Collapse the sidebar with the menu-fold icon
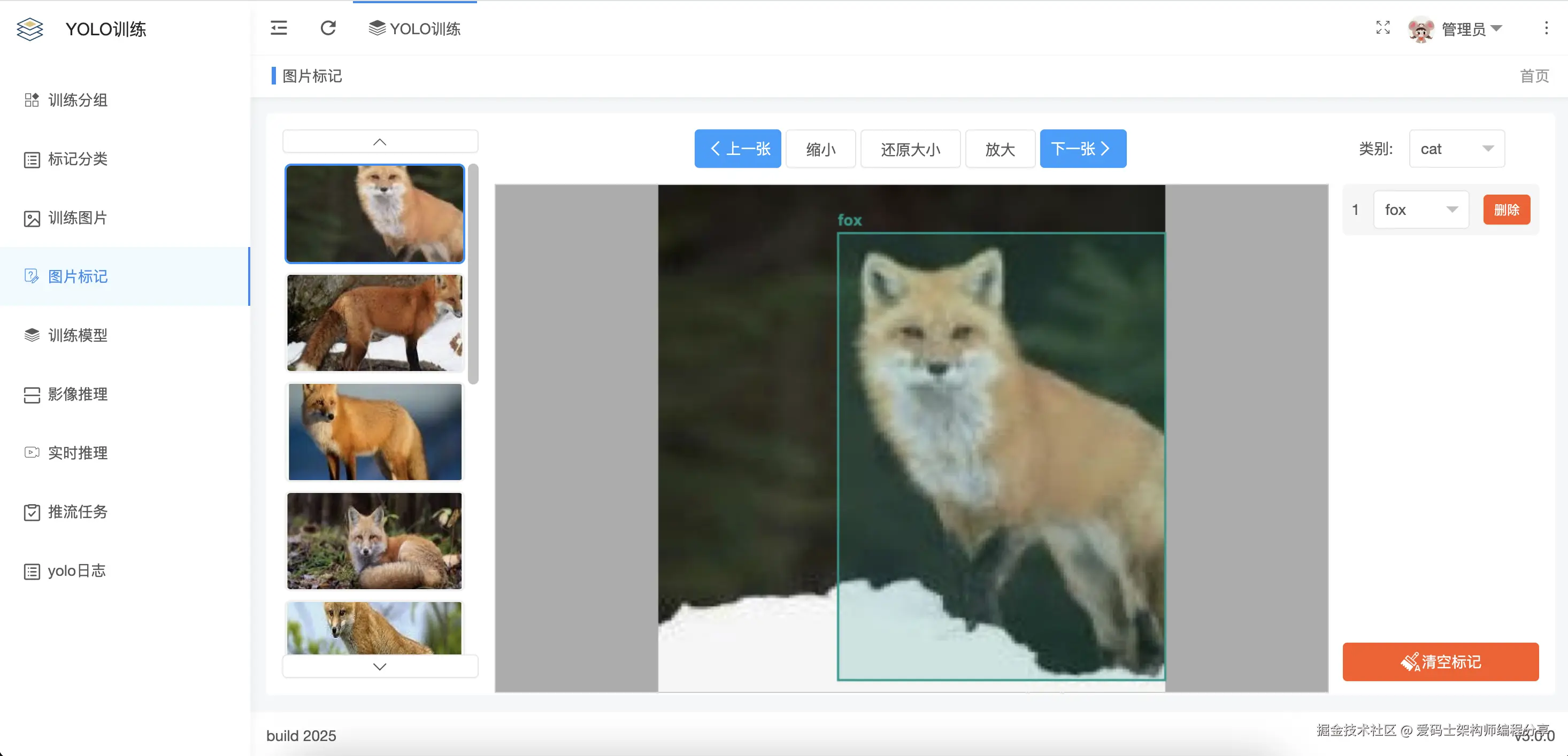Screen dimensions: 1568x756 279,28
